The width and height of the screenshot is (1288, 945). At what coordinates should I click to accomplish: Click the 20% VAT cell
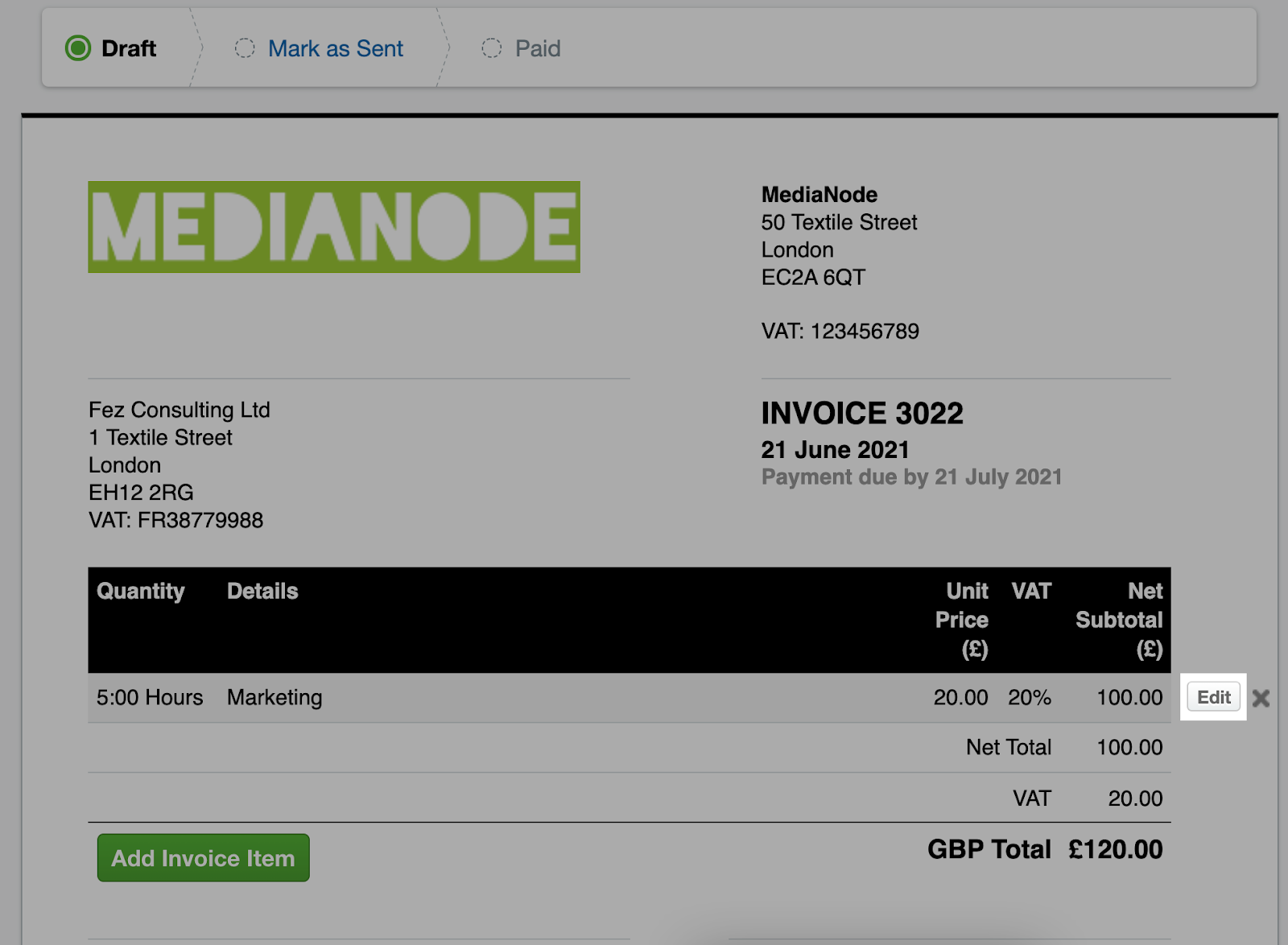point(1030,697)
